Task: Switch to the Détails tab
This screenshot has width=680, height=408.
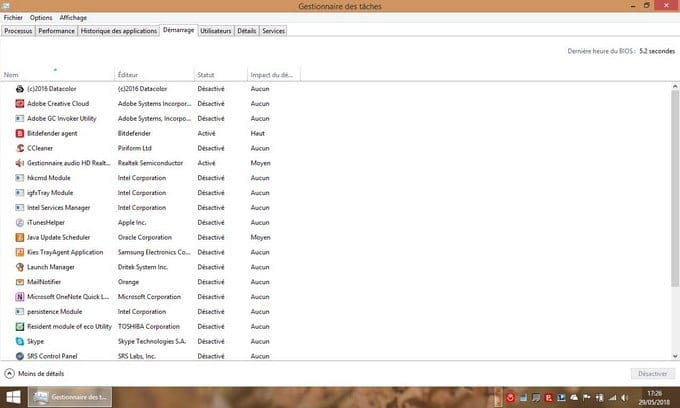Action: 246,31
